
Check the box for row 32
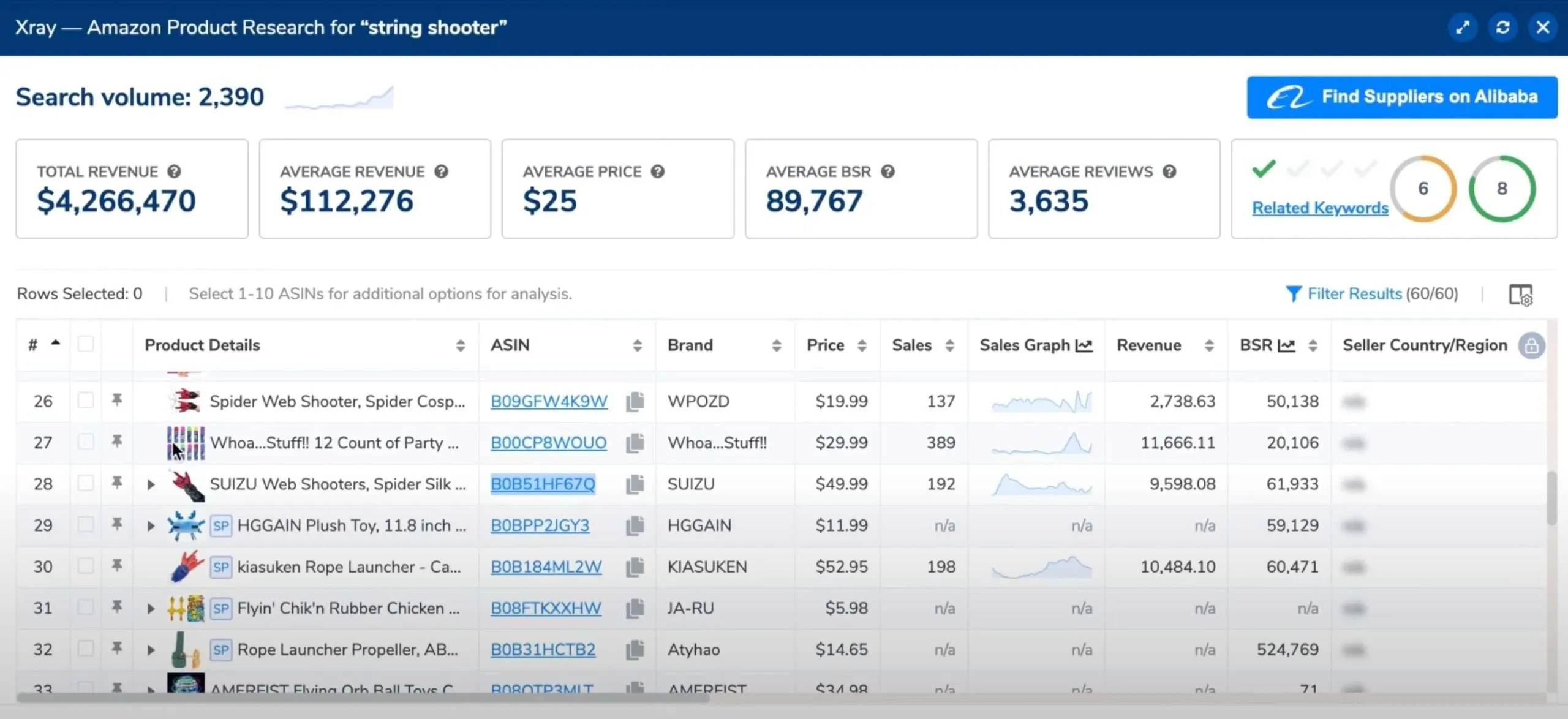(86, 649)
